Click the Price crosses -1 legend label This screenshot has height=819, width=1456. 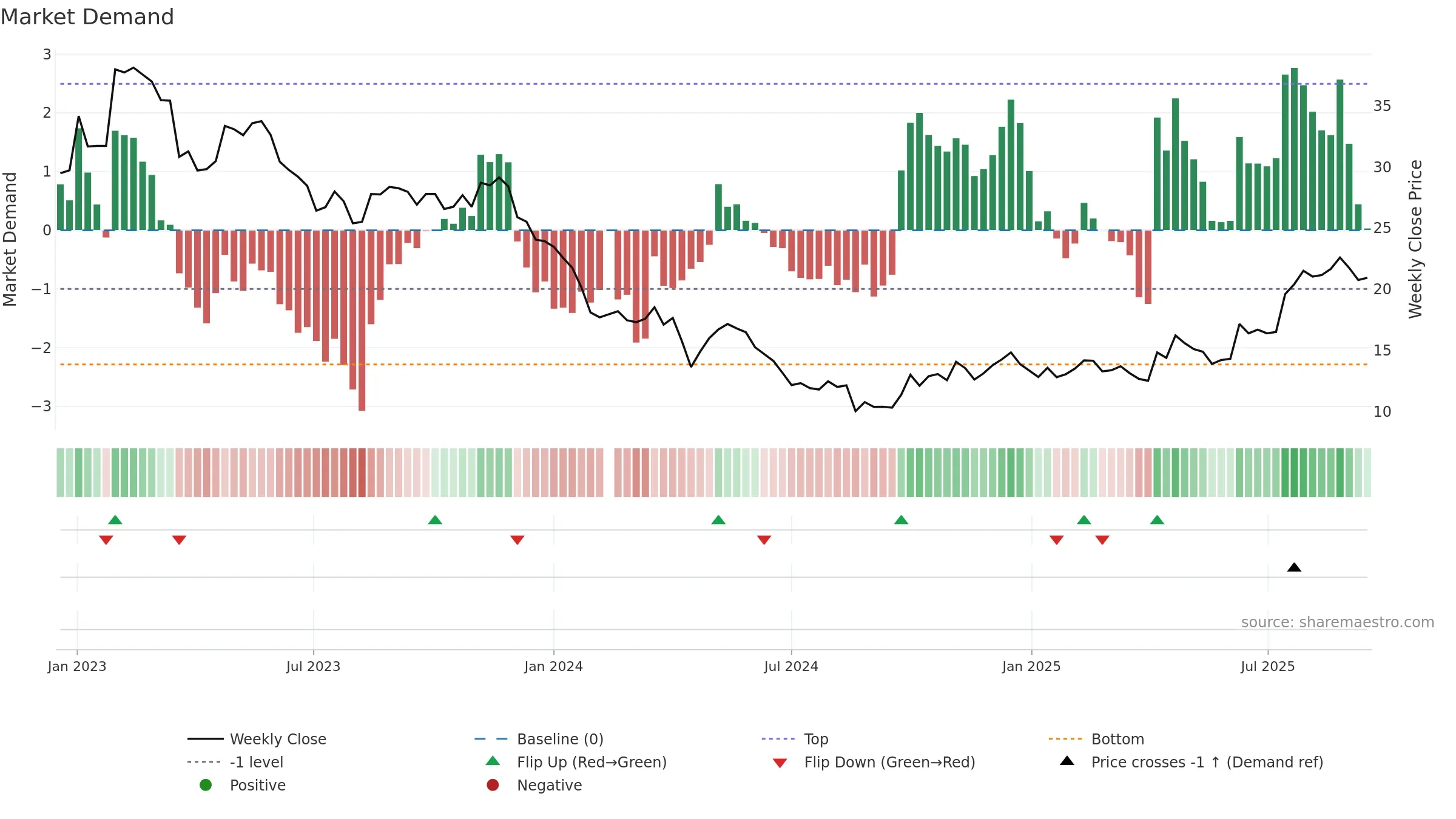(1207, 762)
